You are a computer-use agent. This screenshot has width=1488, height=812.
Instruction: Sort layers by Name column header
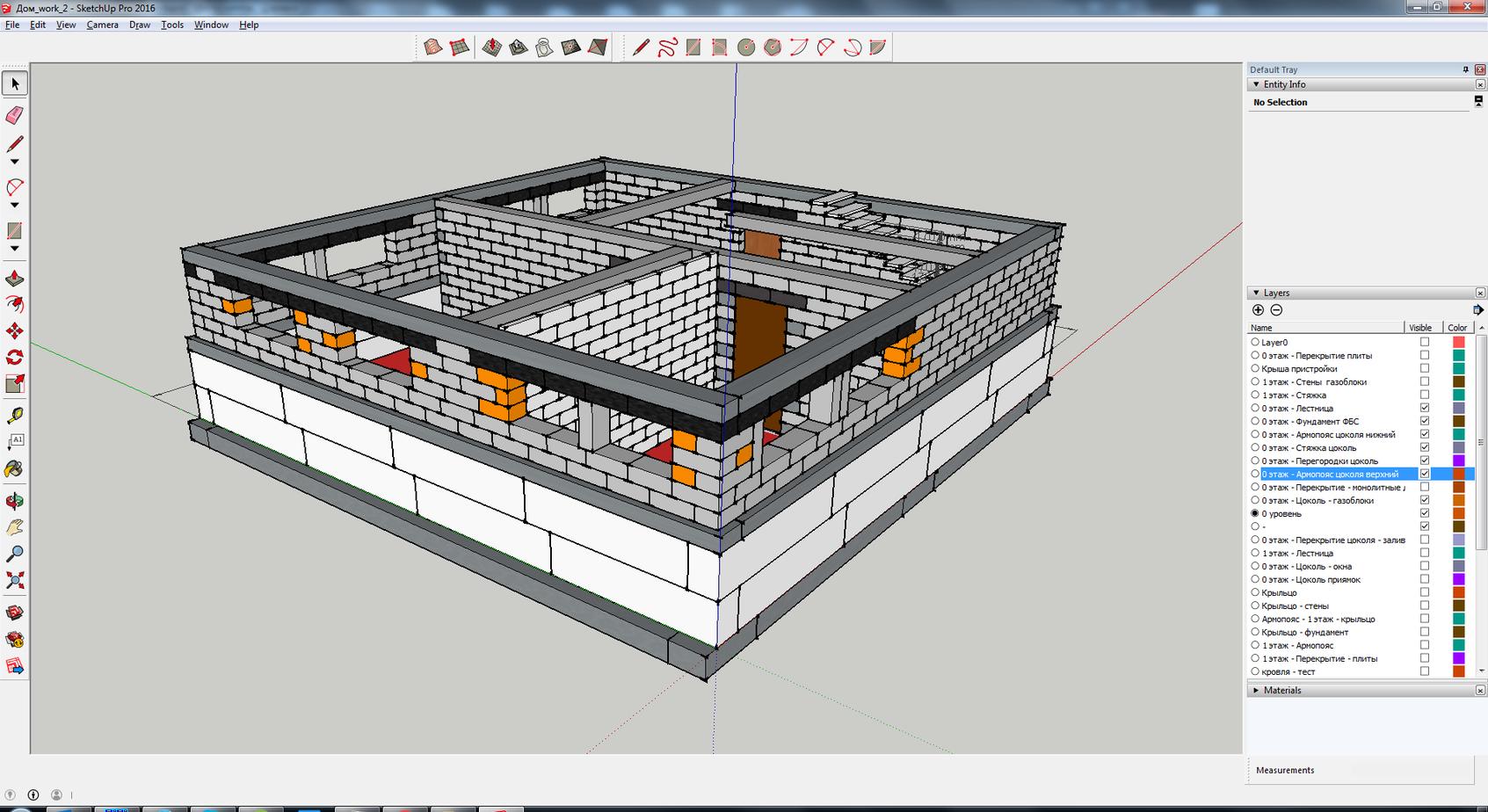click(1326, 328)
